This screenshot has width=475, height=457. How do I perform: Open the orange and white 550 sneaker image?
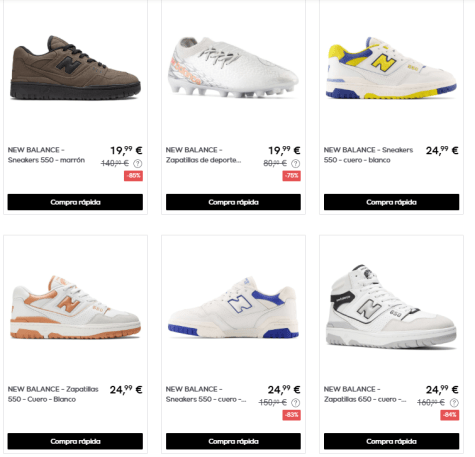pyautogui.click(x=75, y=307)
